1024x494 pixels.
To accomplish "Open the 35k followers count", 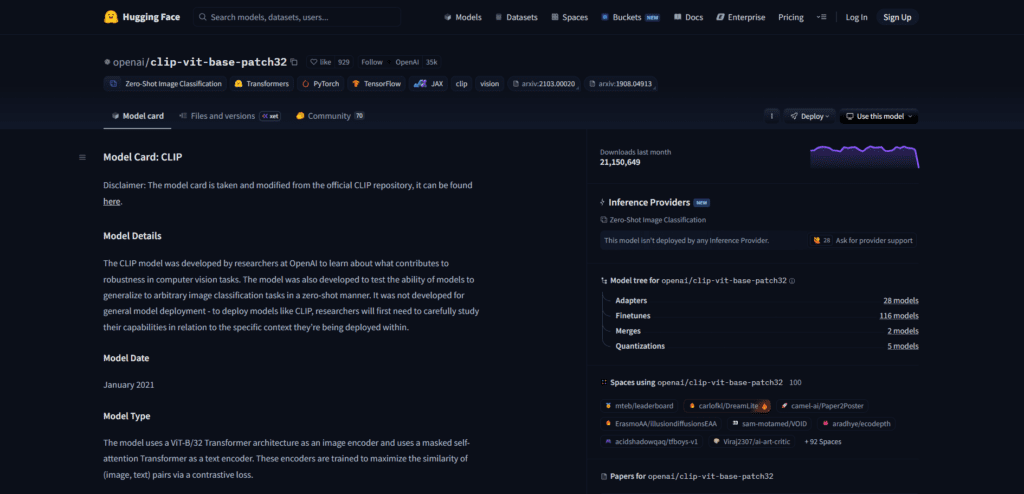I will (x=431, y=62).
